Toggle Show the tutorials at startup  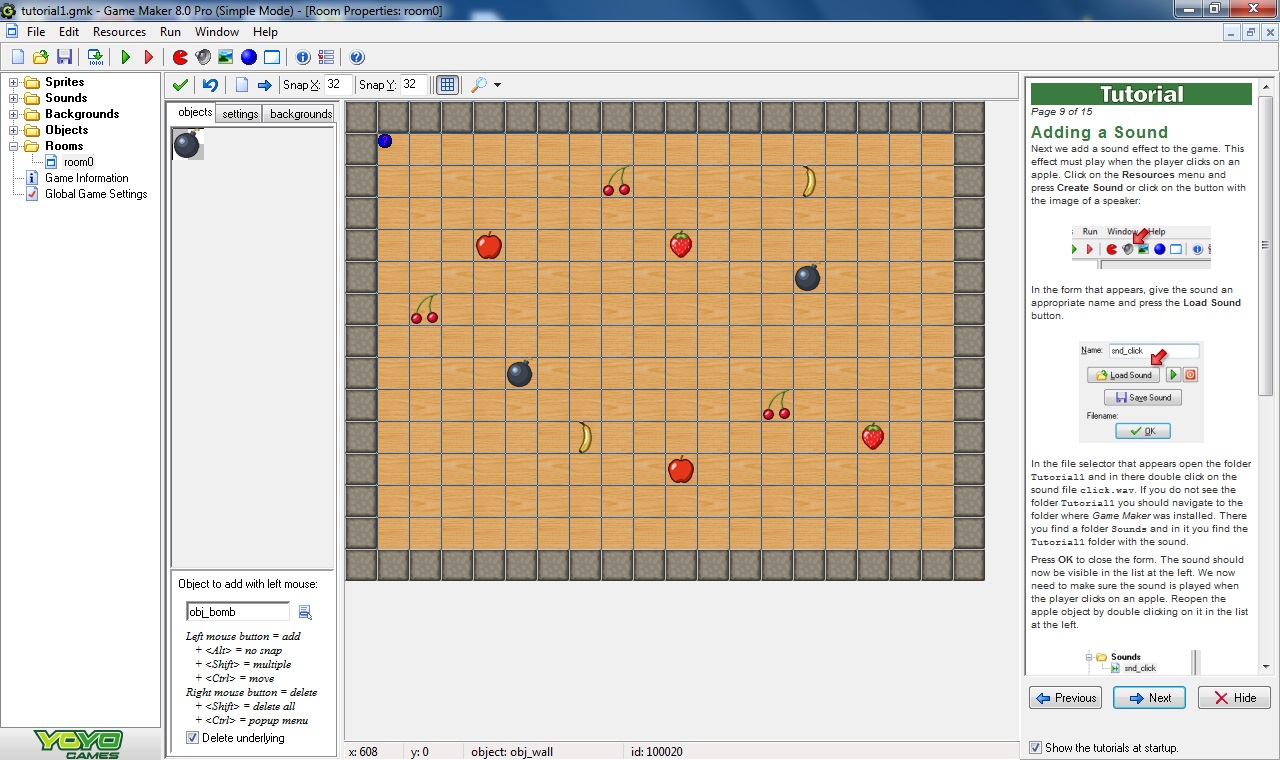coord(1036,748)
